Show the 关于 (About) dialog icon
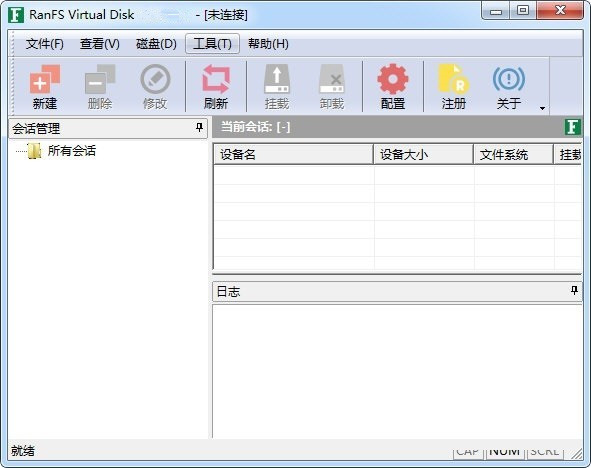Viewport: 591px width, 468px height. (x=509, y=87)
